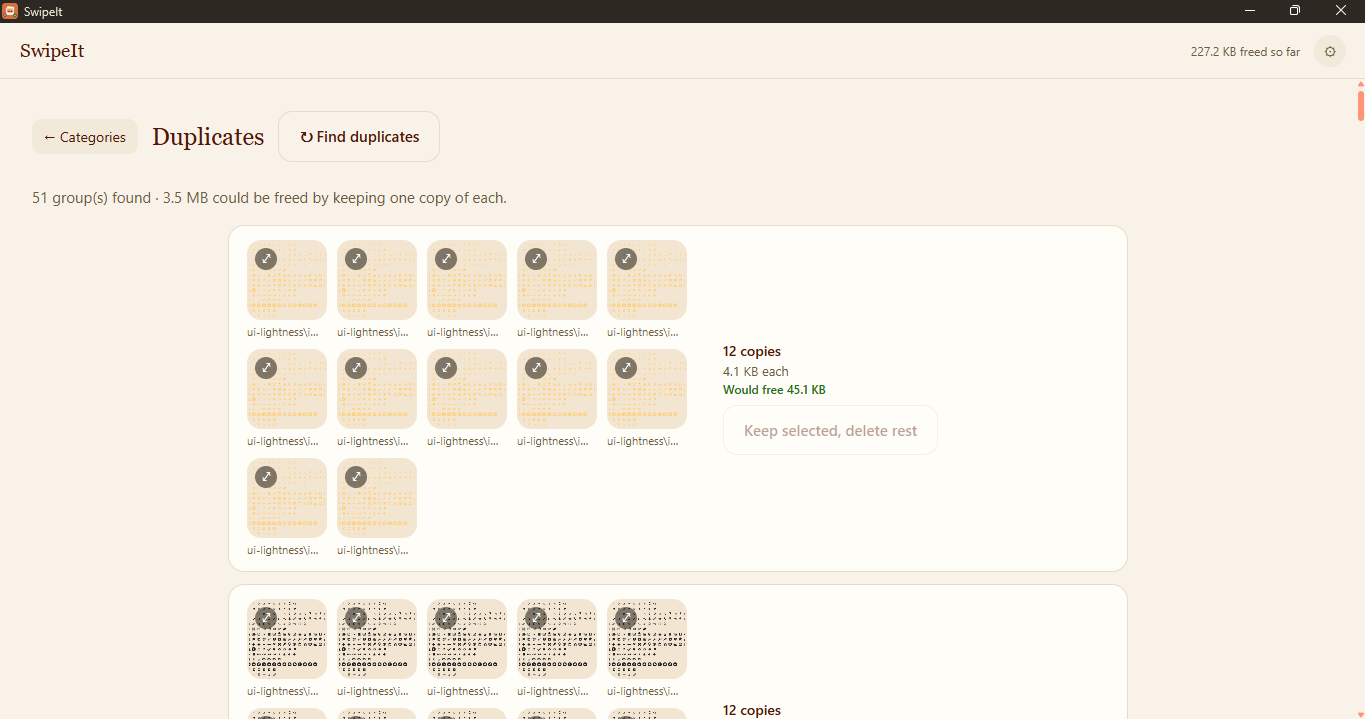Click the SwipeIt header logo text
This screenshot has height=719, width=1365.
coord(52,51)
